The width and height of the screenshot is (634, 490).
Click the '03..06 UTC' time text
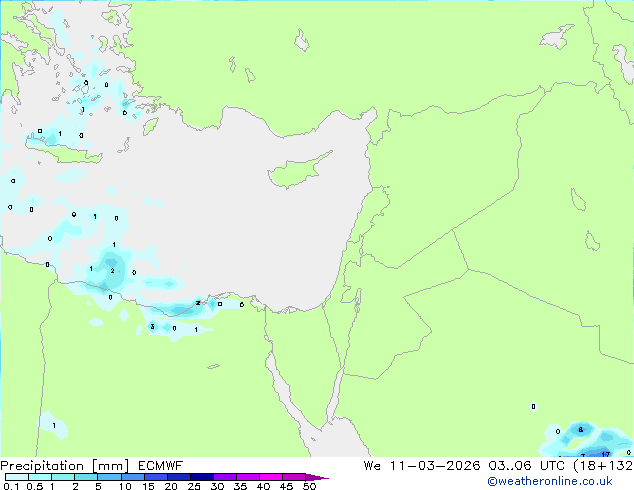[x=527, y=466]
